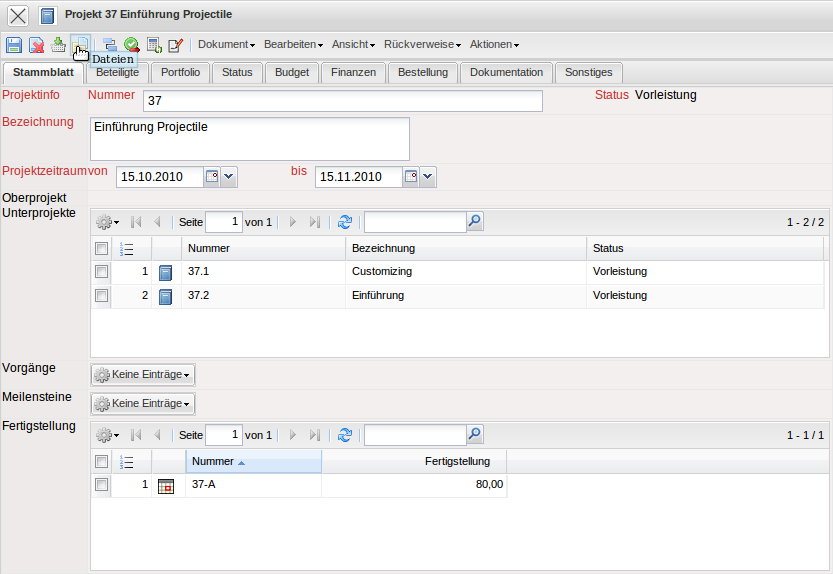Check the box for subproject 37.2

[101, 295]
